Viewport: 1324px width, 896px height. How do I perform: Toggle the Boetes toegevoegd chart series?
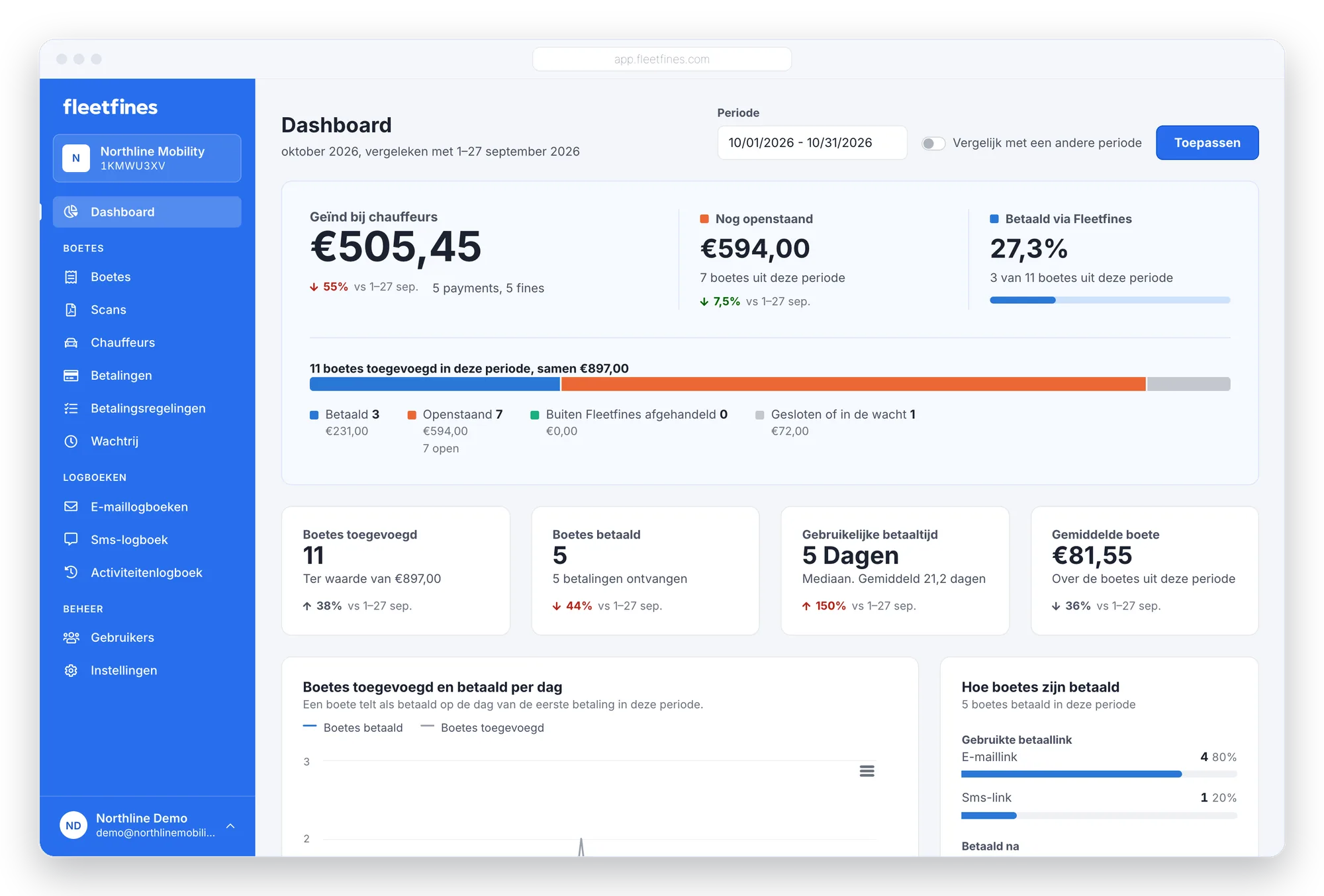click(x=482, y=727)
